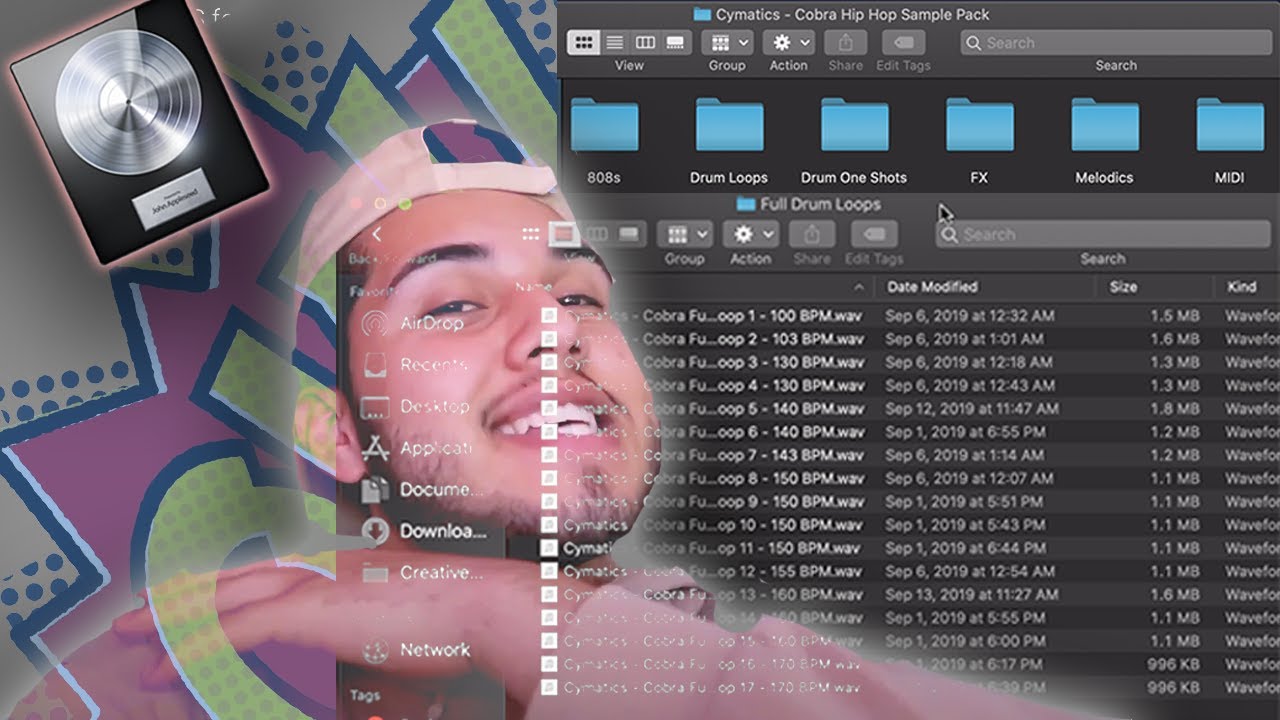Image resolution: width=1280 pixels, height=720 pixels.
Task: Select file Loop 4 - 130 BPM.wav
Action: [x=703, y=385]
